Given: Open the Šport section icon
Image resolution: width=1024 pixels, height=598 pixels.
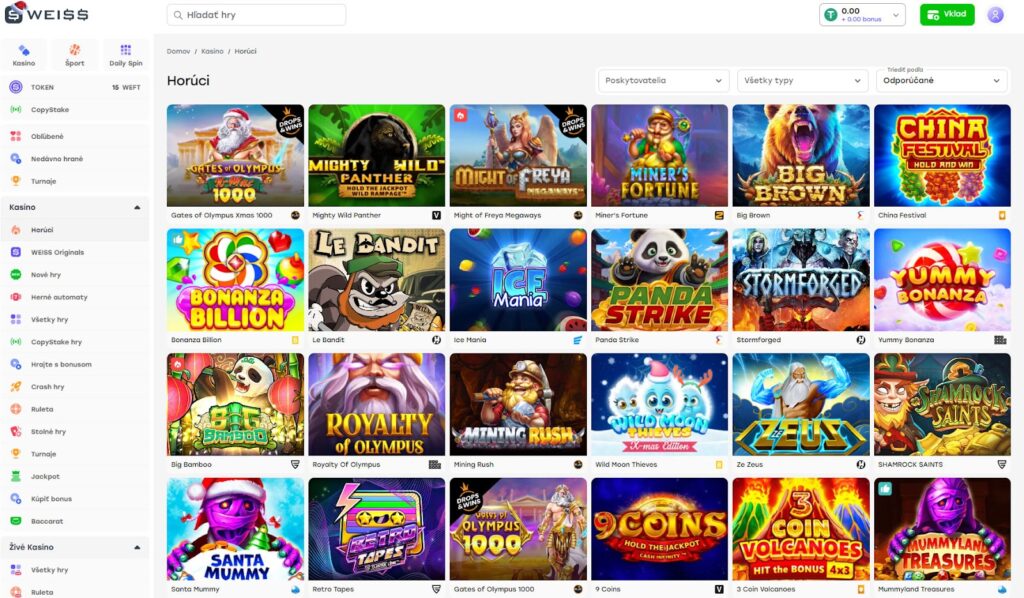Looking at the screenshot, I should [75, 54].
